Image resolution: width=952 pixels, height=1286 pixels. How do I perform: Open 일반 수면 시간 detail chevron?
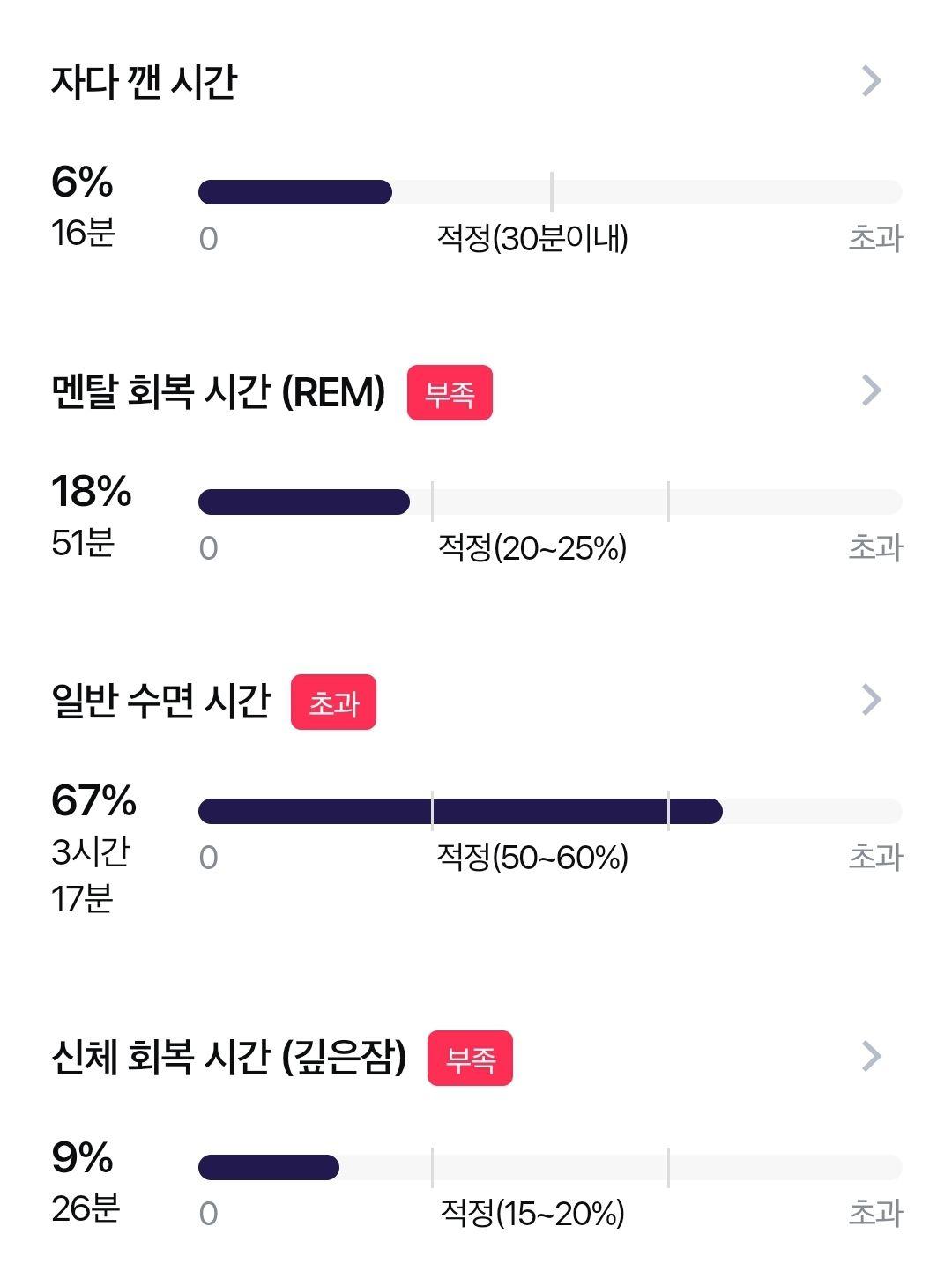click(x=871, y=699)
